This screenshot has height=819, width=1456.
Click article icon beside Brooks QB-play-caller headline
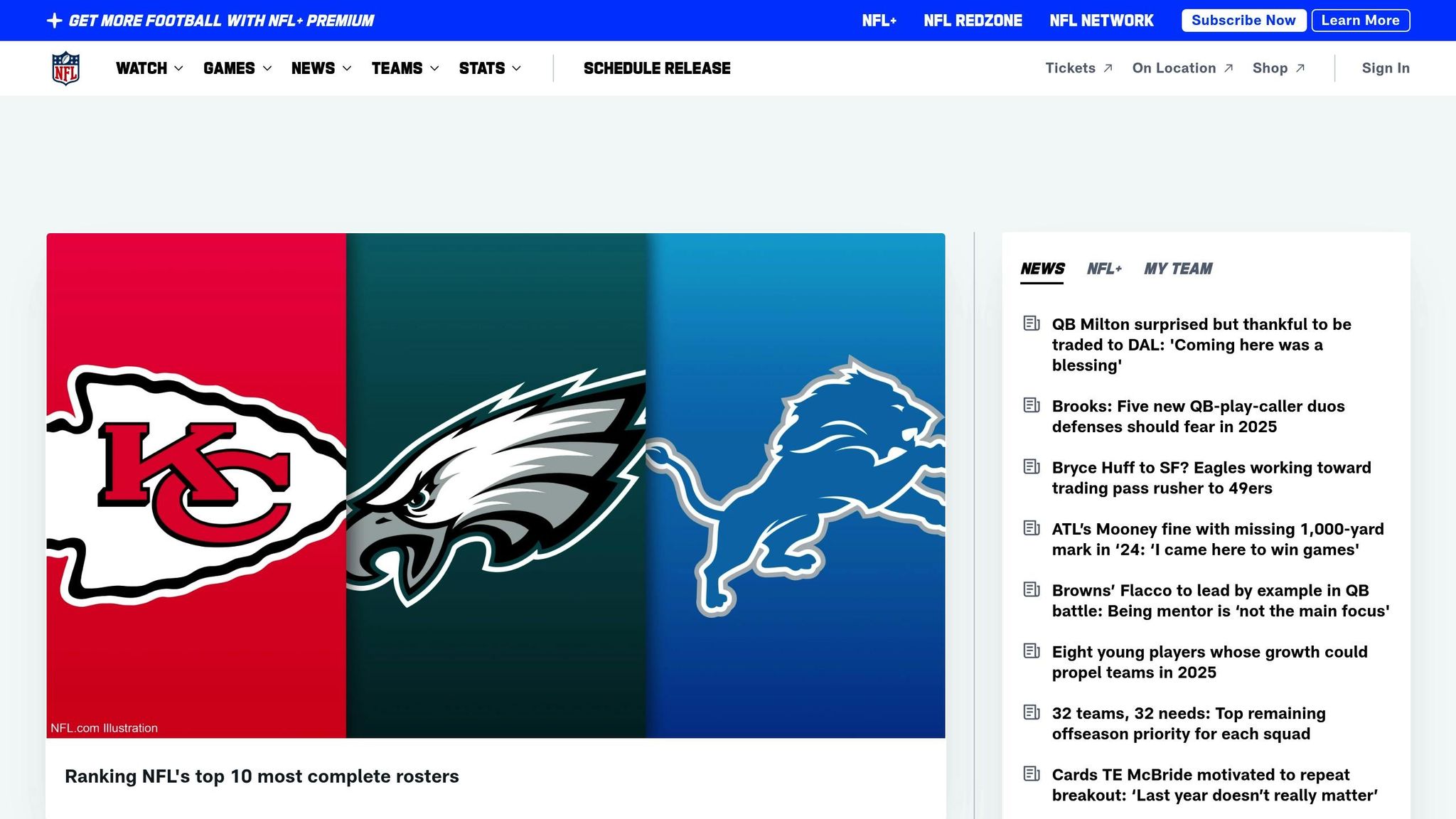point(1032,405)
